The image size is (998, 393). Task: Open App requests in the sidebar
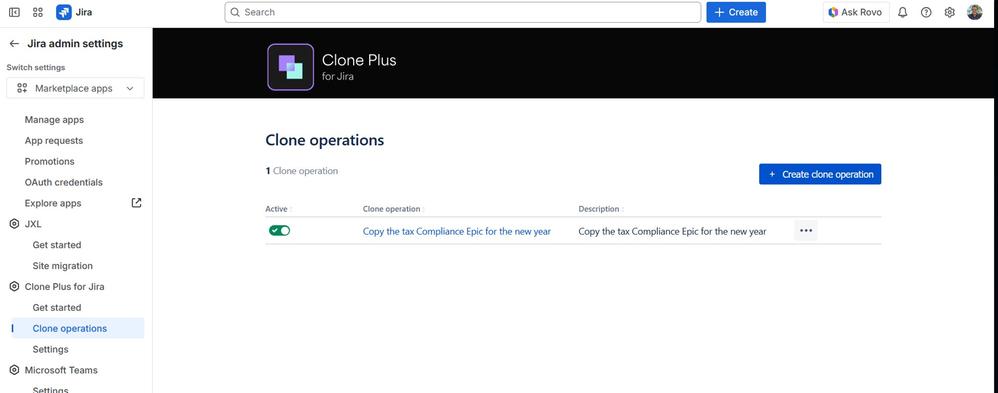pyautogui.click(x=53, y=141)
